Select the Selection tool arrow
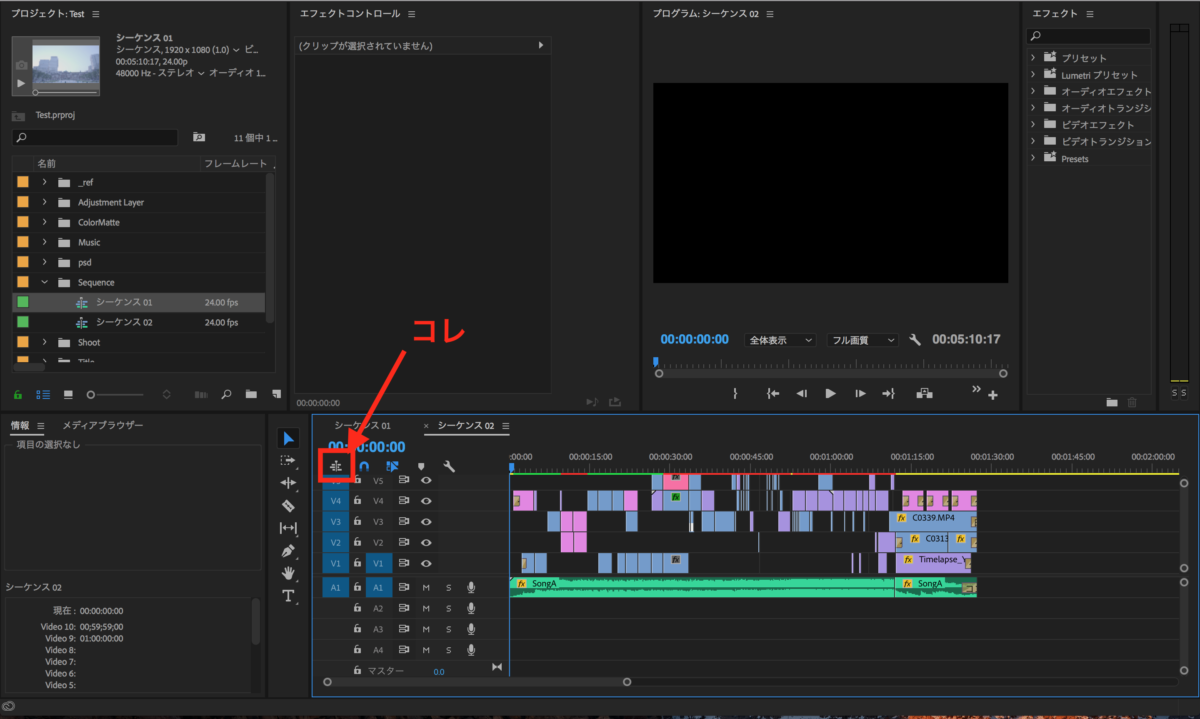 [x=288, y=438]
